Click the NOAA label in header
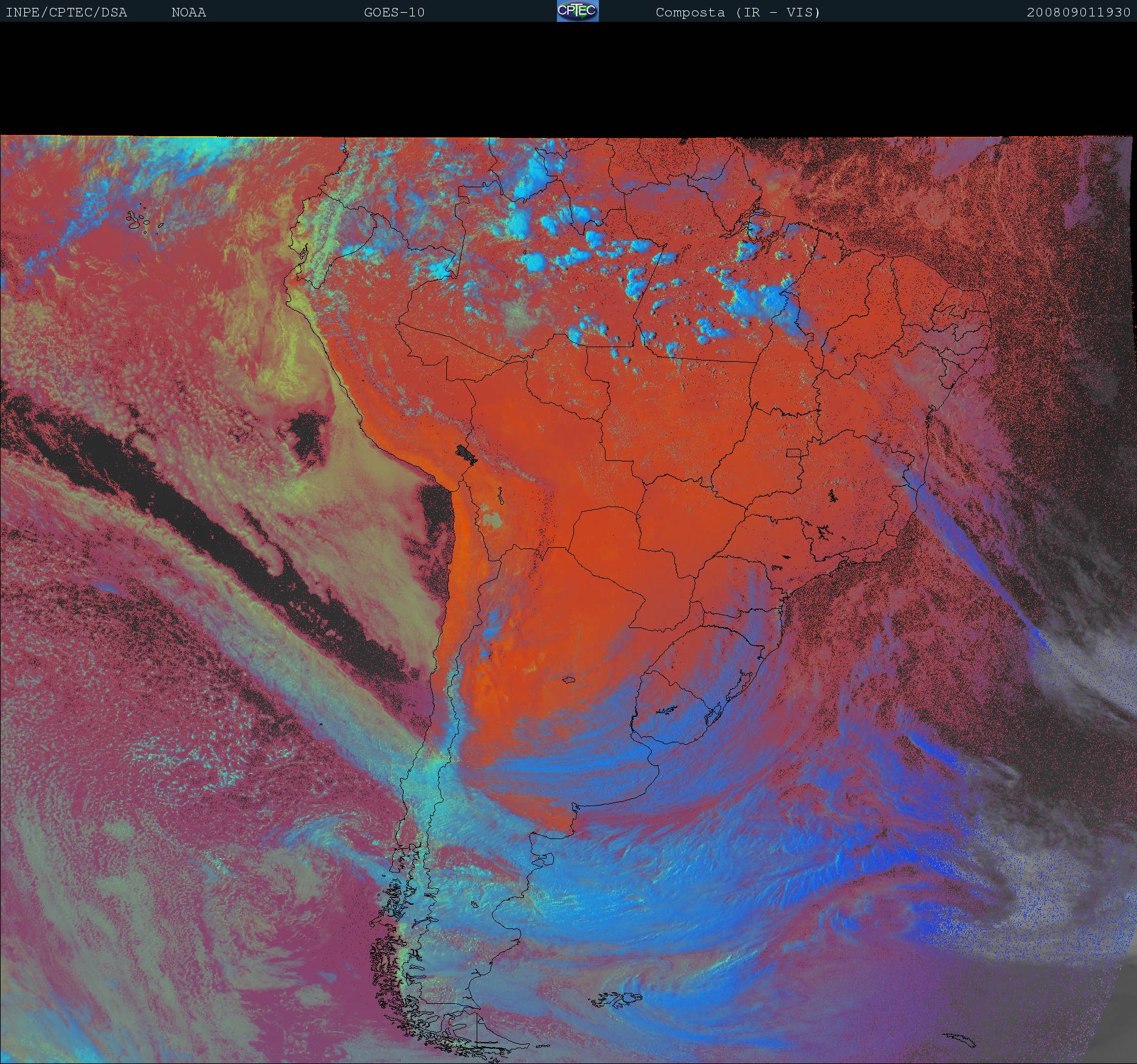 click(x=188, y=13)
